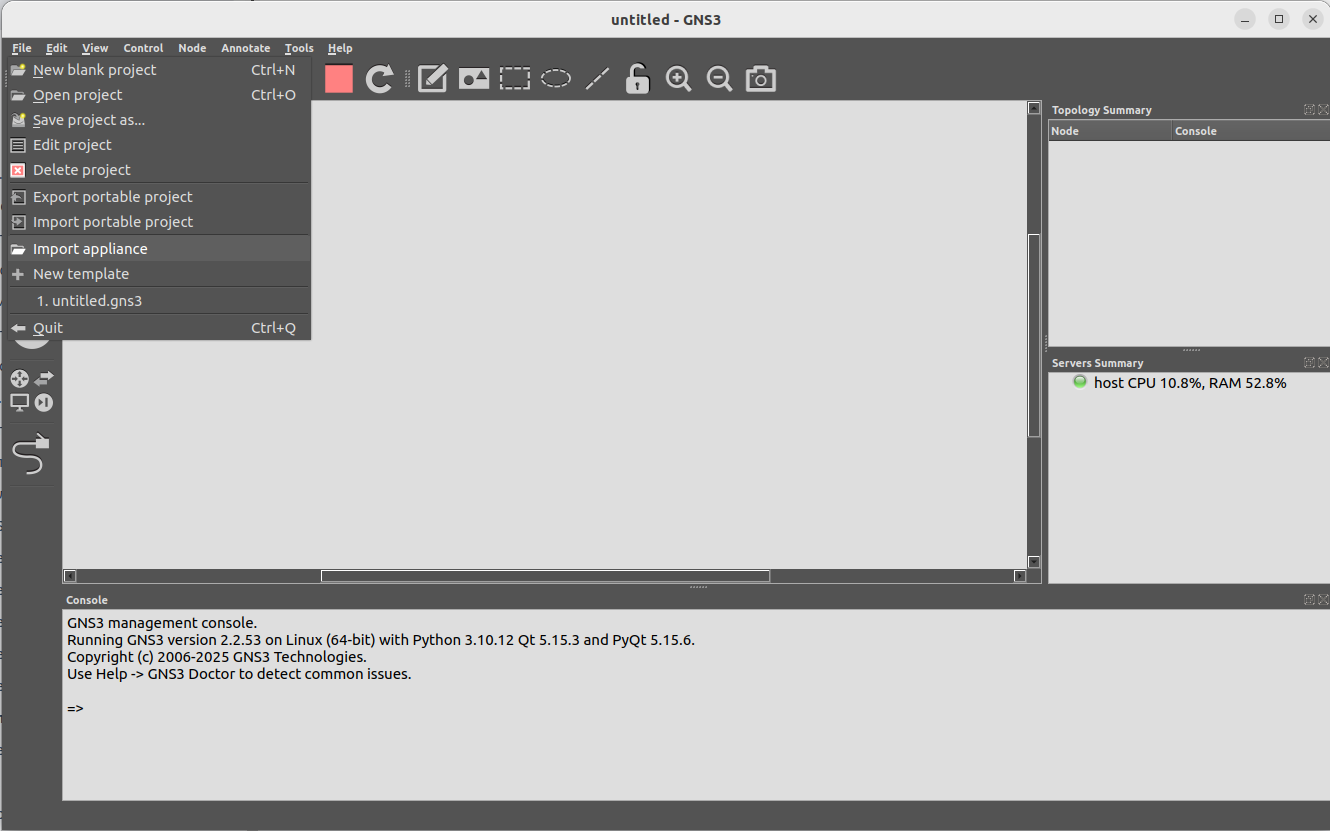The image size is (1330, 831).
Task: Close the File menu via File
Action: point(22,48)
